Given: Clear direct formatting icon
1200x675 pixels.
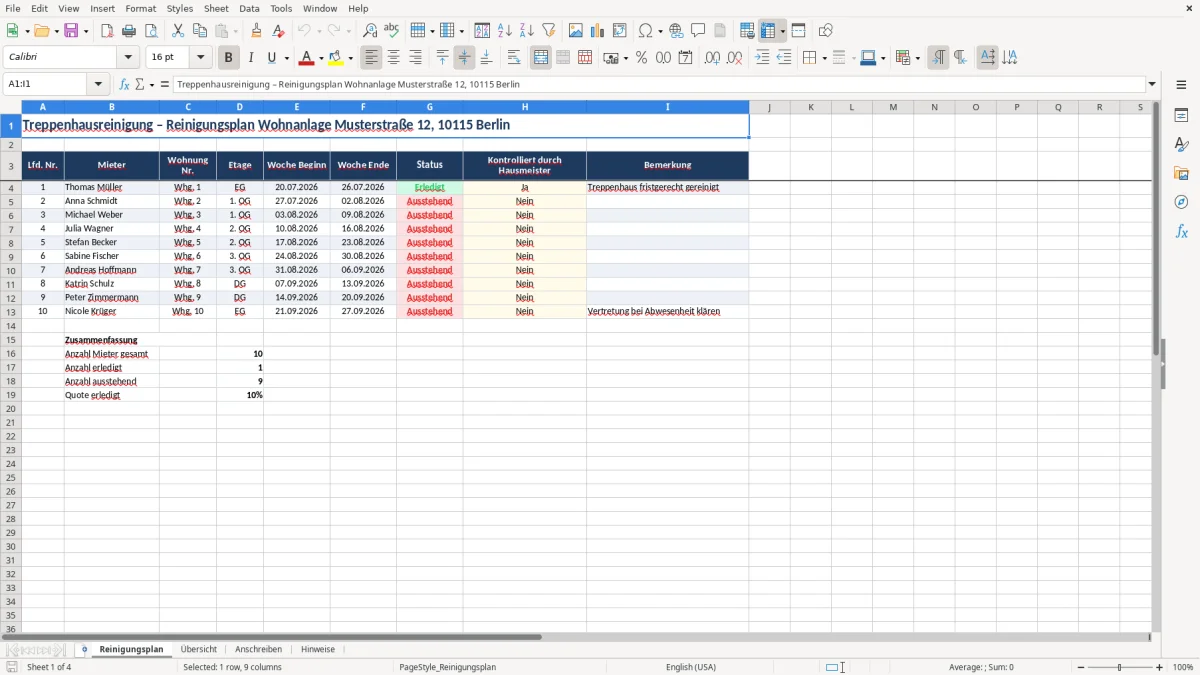Looking at the screenshot, I should click(279, 31).
